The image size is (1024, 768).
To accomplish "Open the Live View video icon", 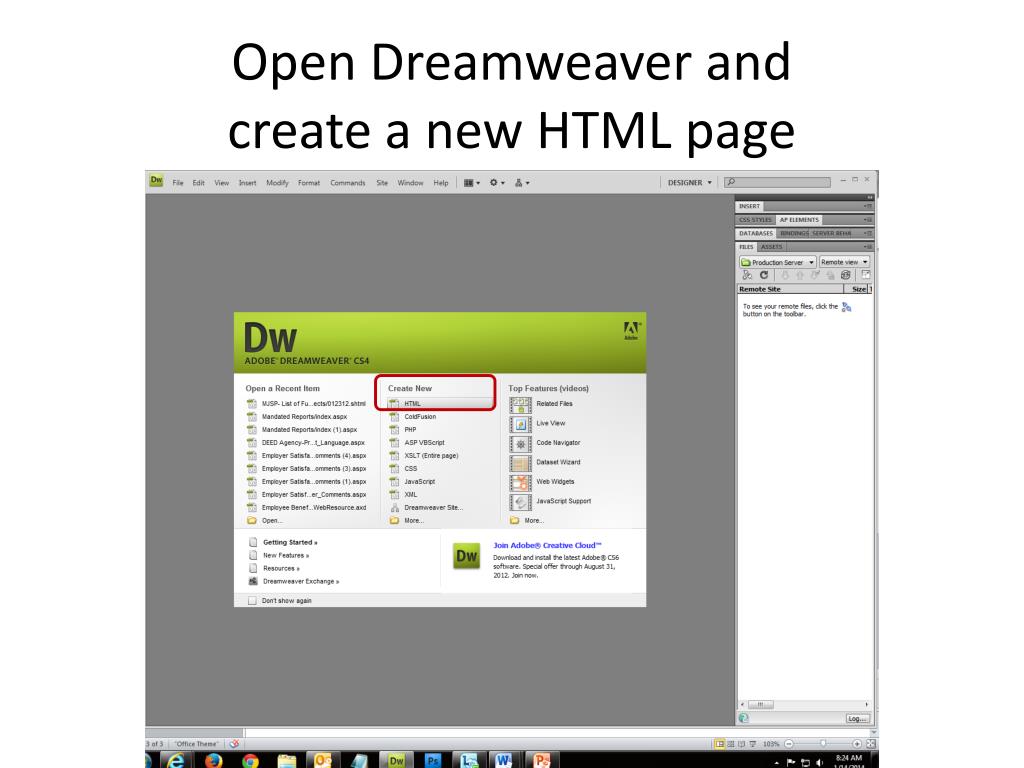I will coord(520,424).
